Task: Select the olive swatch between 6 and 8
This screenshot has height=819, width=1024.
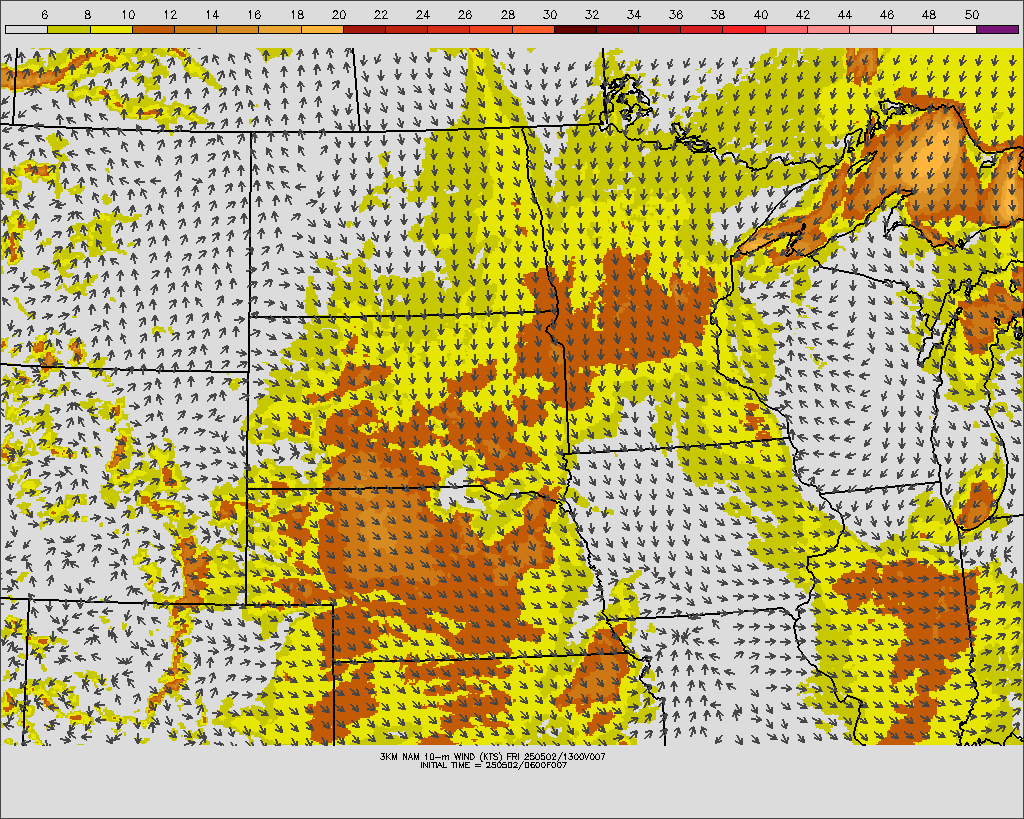Action: 69,29
